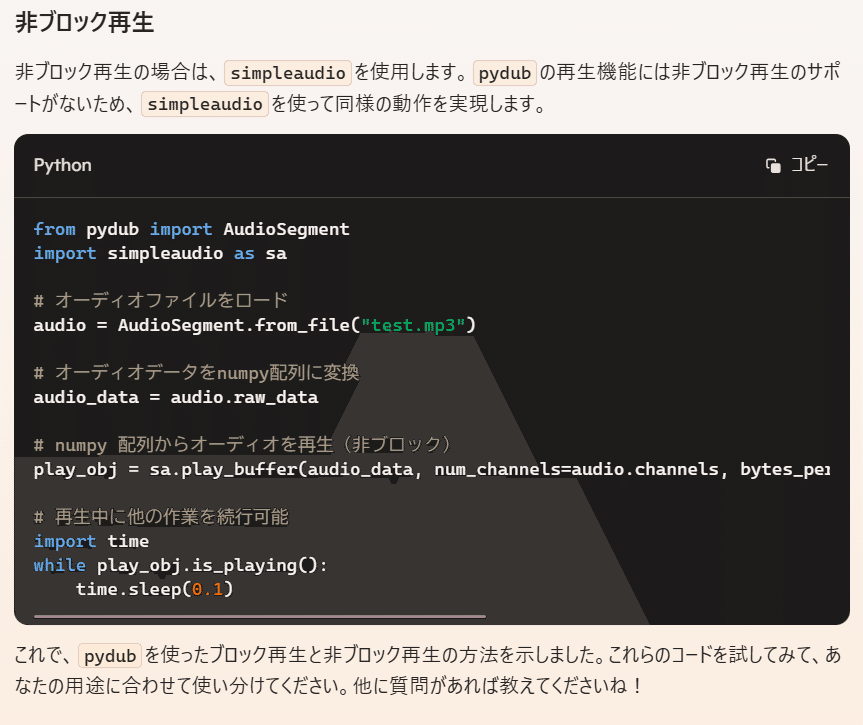Click the 'import time' line
The height and width of the screenshot is (725, 863).
tap(91, 541)
